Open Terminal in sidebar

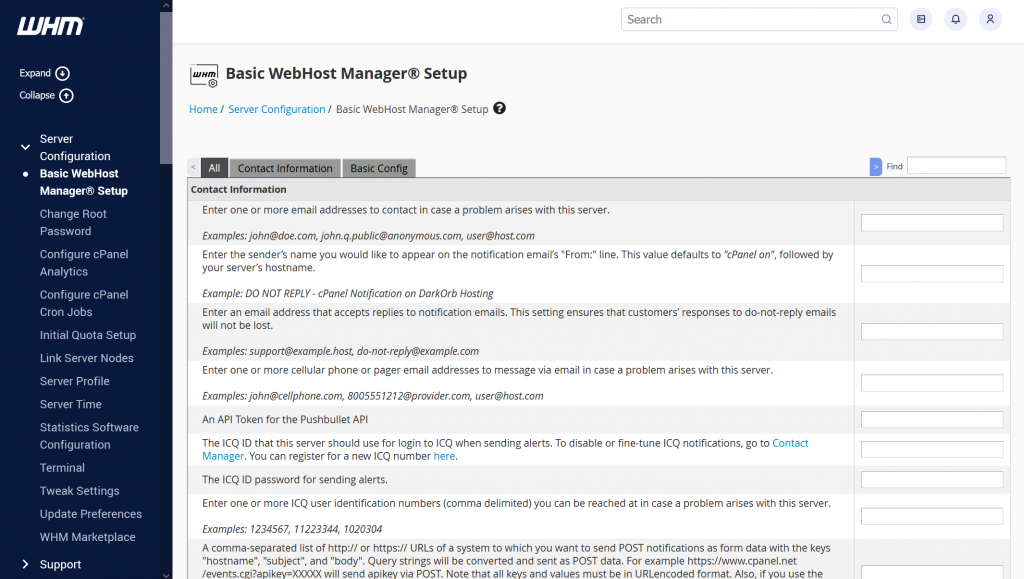pyautogui.click(x=62, y=467)
